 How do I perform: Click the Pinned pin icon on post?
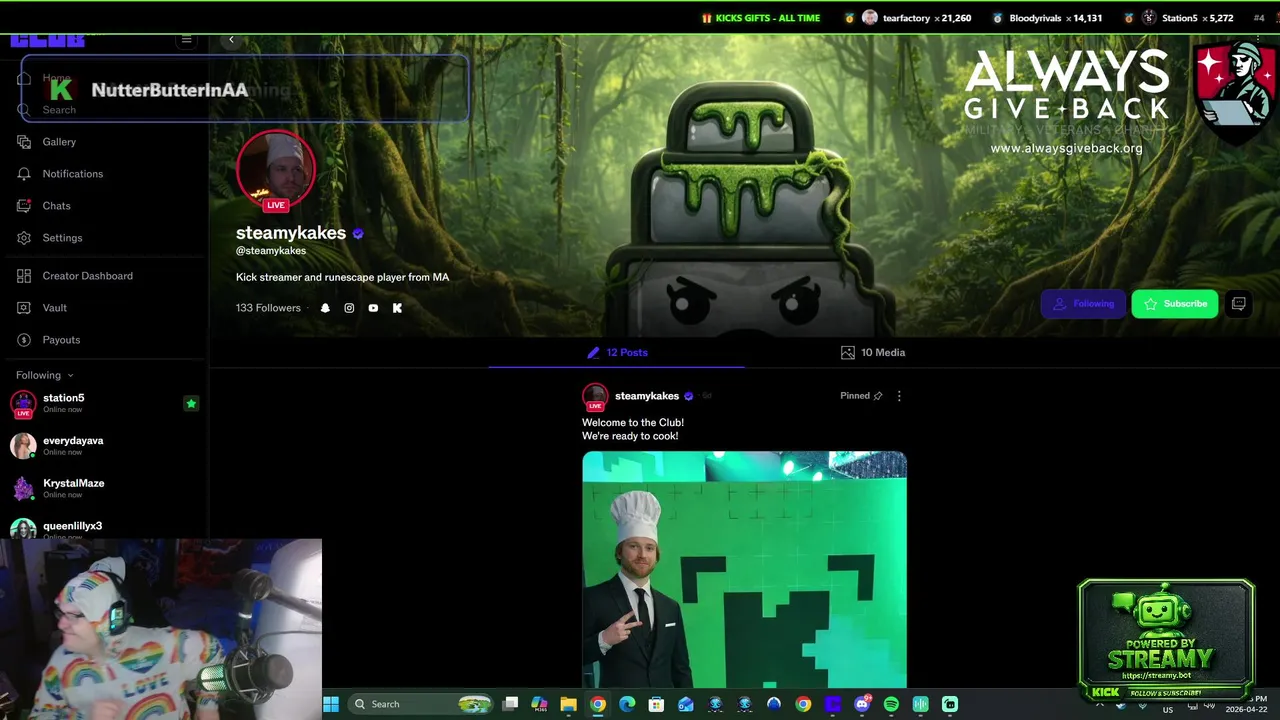pos(878,396)
